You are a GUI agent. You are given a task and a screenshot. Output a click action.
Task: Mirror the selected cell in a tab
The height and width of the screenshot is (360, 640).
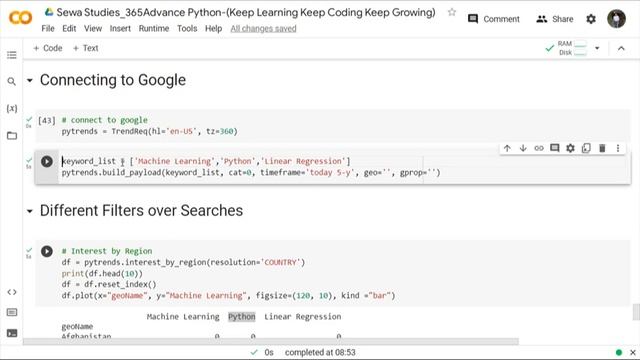click(586, 148)
